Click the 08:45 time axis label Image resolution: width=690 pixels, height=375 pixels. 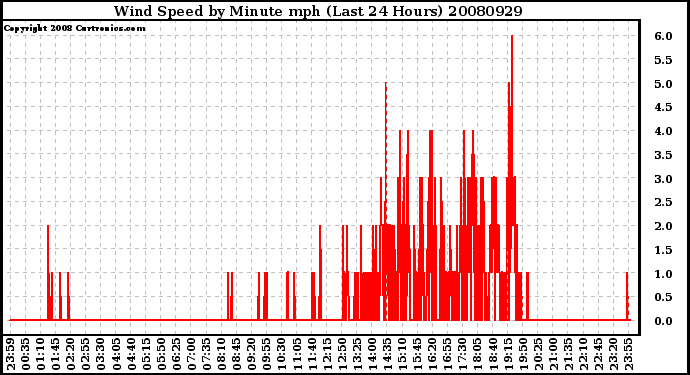coord(236,354)
